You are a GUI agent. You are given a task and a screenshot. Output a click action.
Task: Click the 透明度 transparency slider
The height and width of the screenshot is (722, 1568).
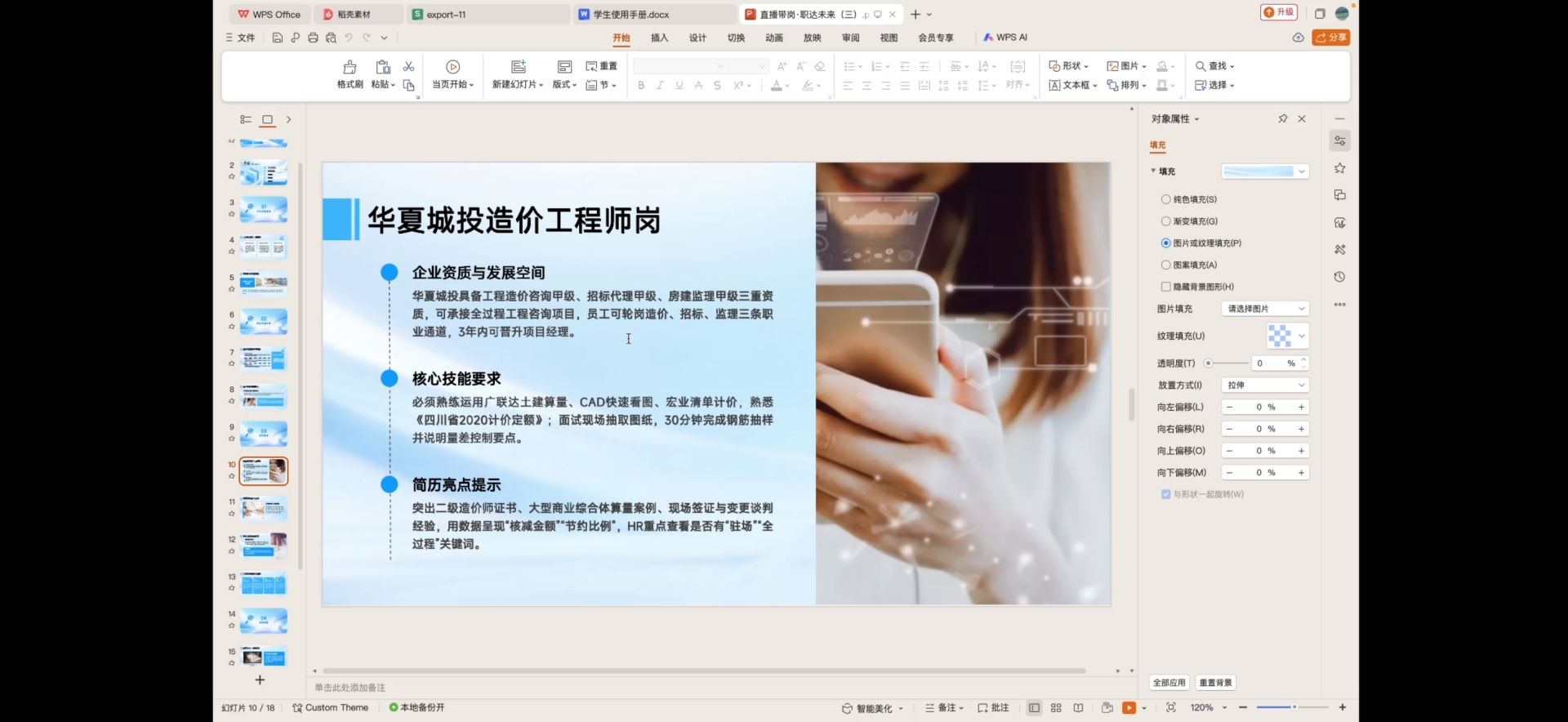[x=1227, y=363]
